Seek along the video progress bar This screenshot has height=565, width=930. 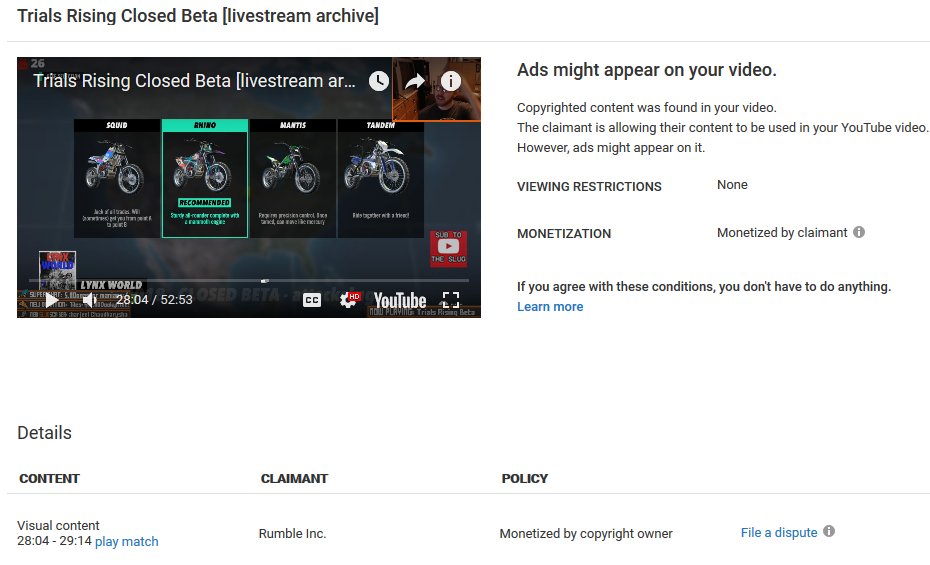pos(249,280)
